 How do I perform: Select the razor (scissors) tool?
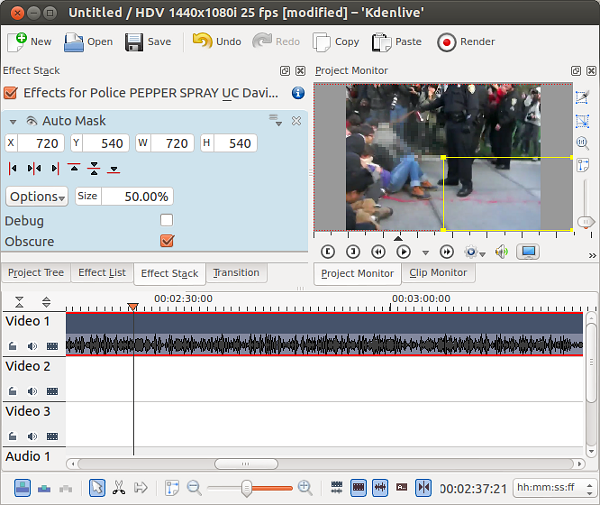[119, 488]
